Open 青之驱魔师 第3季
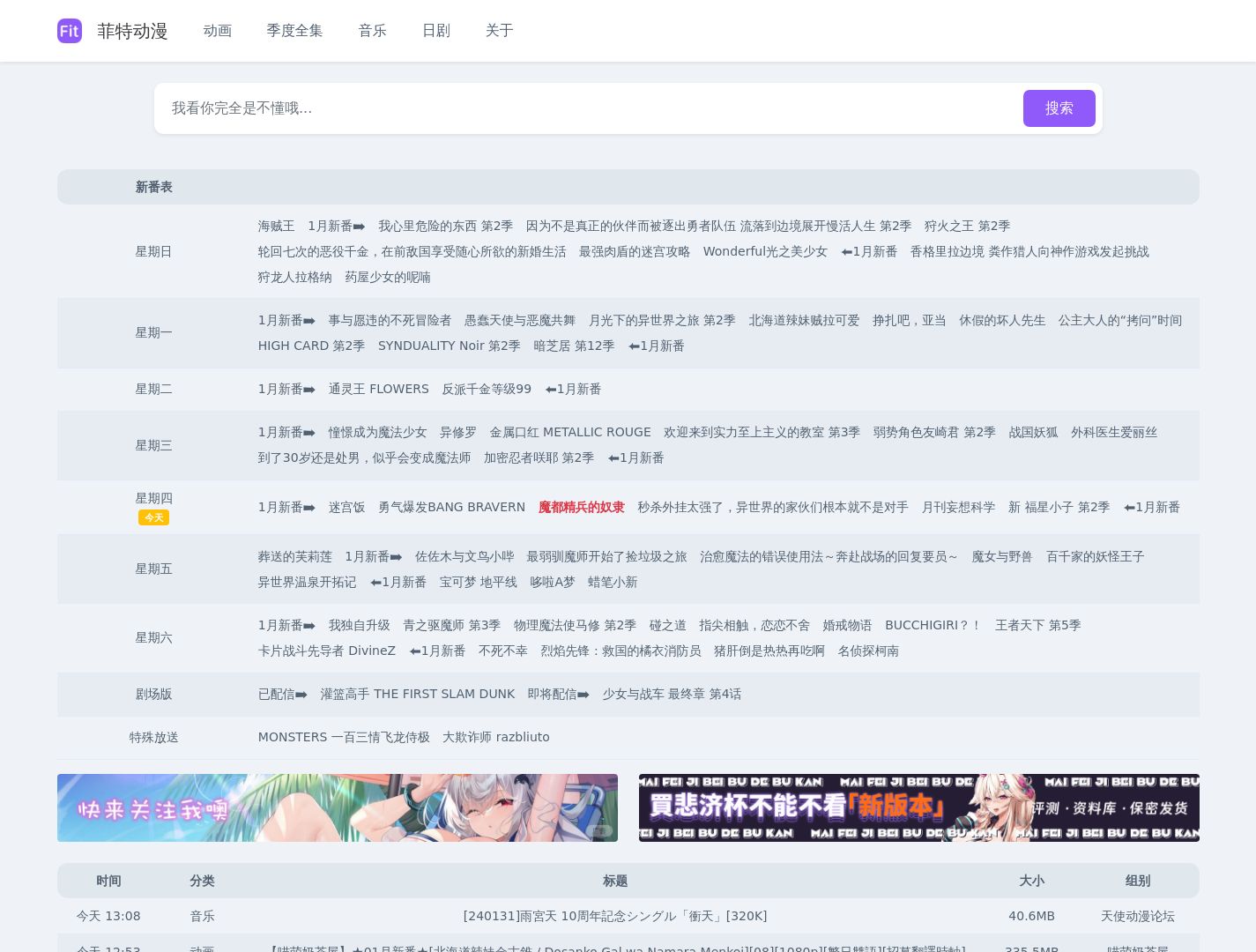 [451, 626]
